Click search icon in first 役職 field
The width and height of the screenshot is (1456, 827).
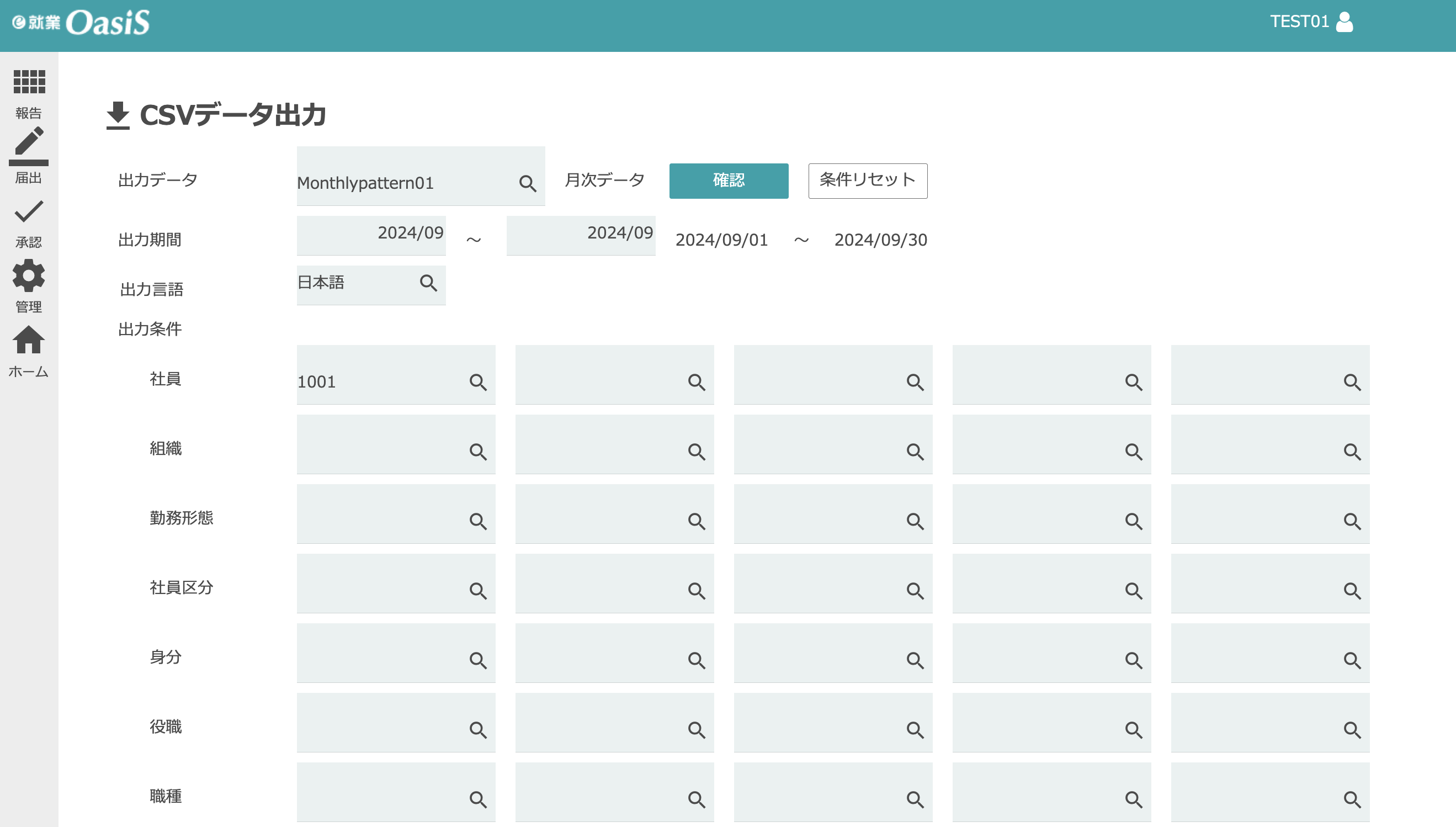(478, 730)
